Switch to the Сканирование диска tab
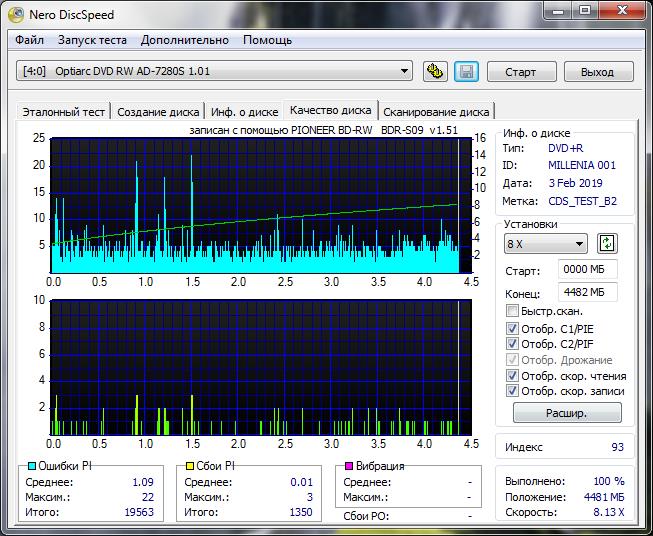Viewport: 653px width, 536px height. (436, 112)
